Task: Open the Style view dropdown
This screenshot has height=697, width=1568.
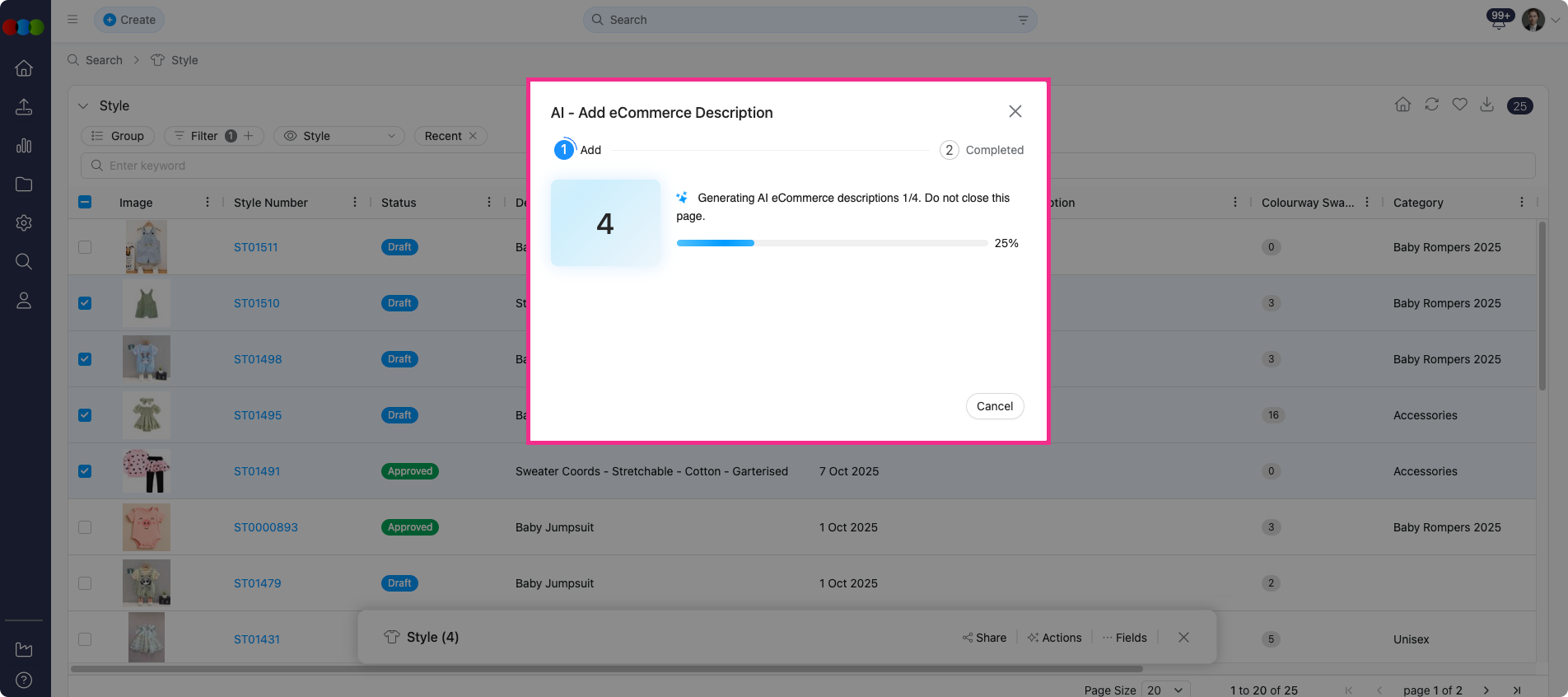Action: point(339,136)
